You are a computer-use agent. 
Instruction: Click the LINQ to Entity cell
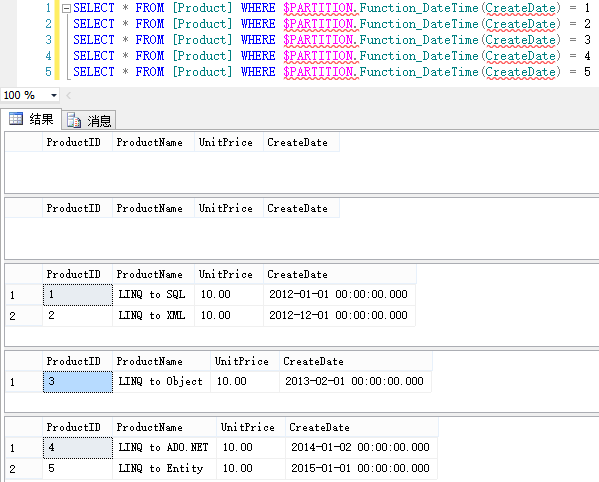165,469
